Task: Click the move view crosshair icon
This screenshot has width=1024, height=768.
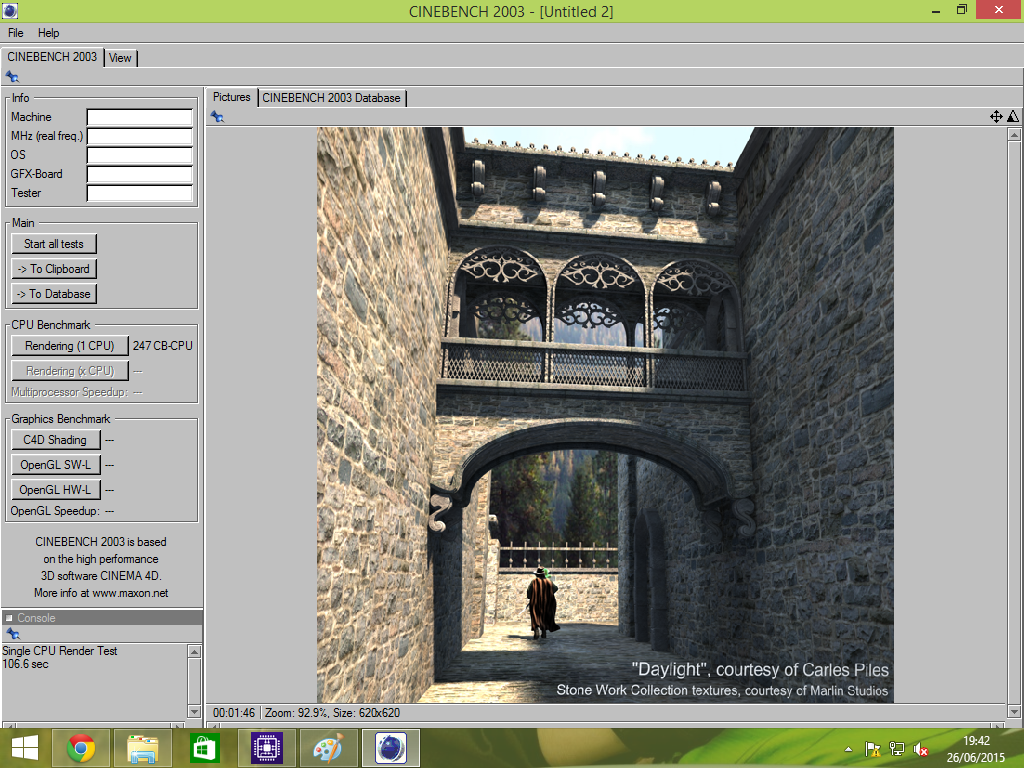Action: pos(996,117)
